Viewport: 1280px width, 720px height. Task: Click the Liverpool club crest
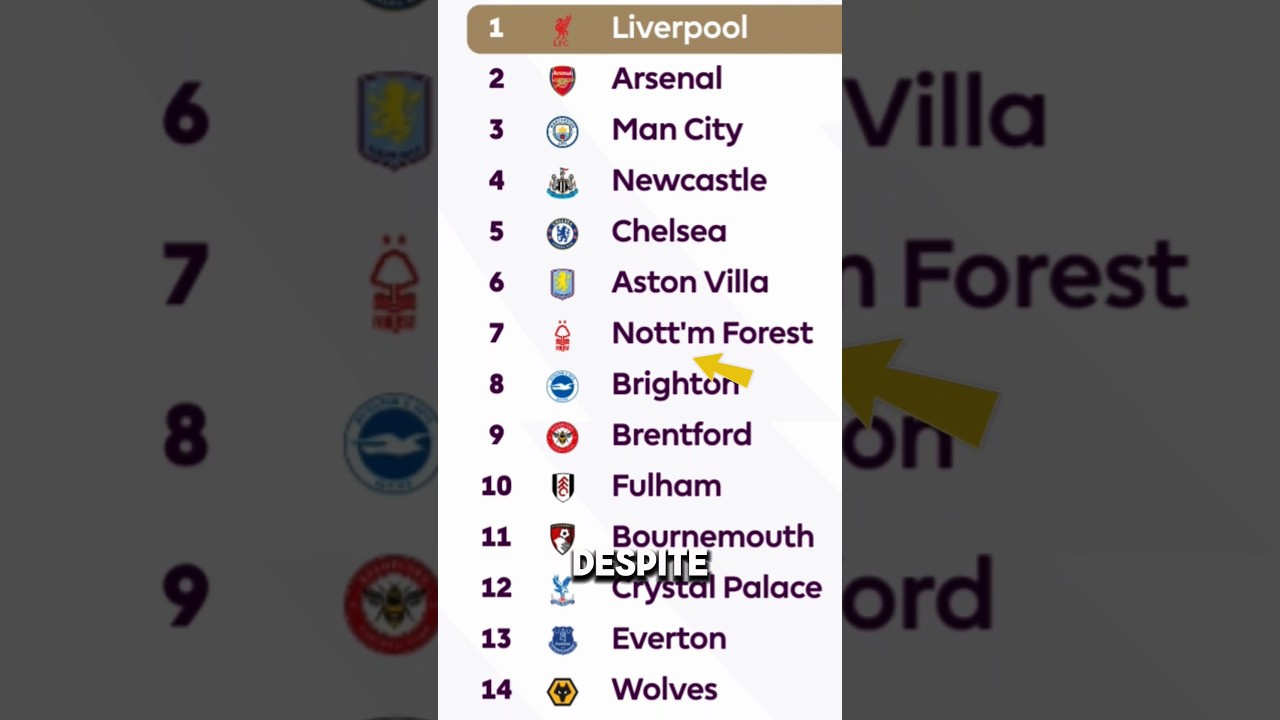coord(562,30)
